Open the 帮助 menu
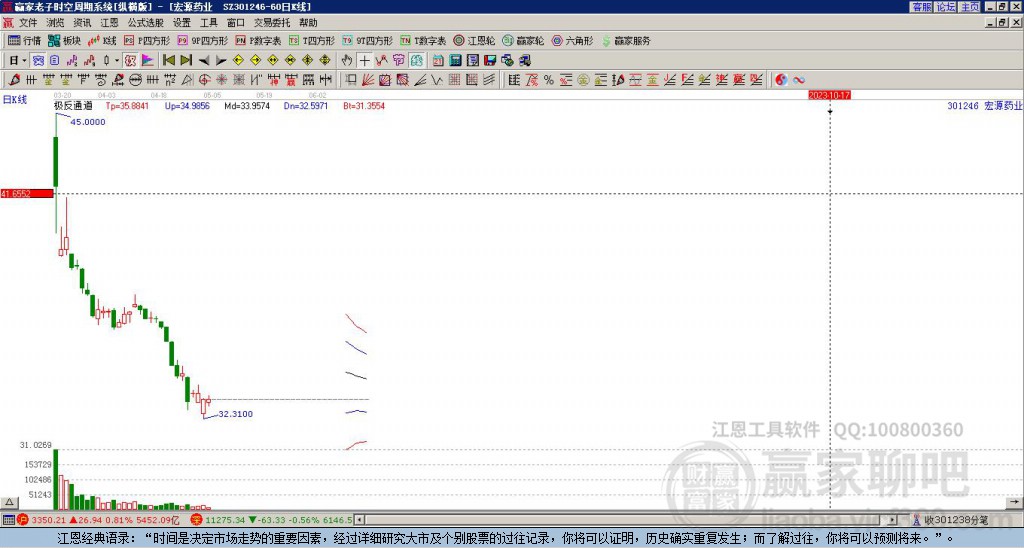Viewport: 1024px width, 548px height. click(308, 23)
